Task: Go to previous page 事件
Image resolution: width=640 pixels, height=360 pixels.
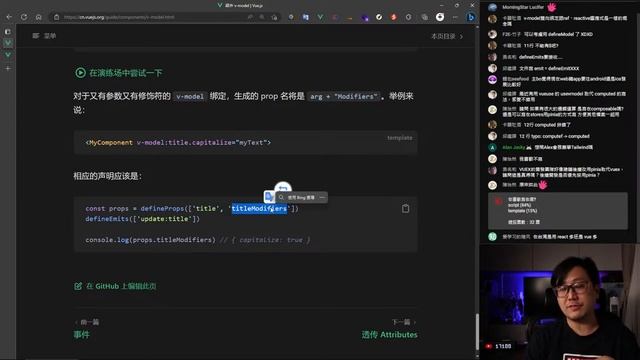Action: click(x=82, y=335)
